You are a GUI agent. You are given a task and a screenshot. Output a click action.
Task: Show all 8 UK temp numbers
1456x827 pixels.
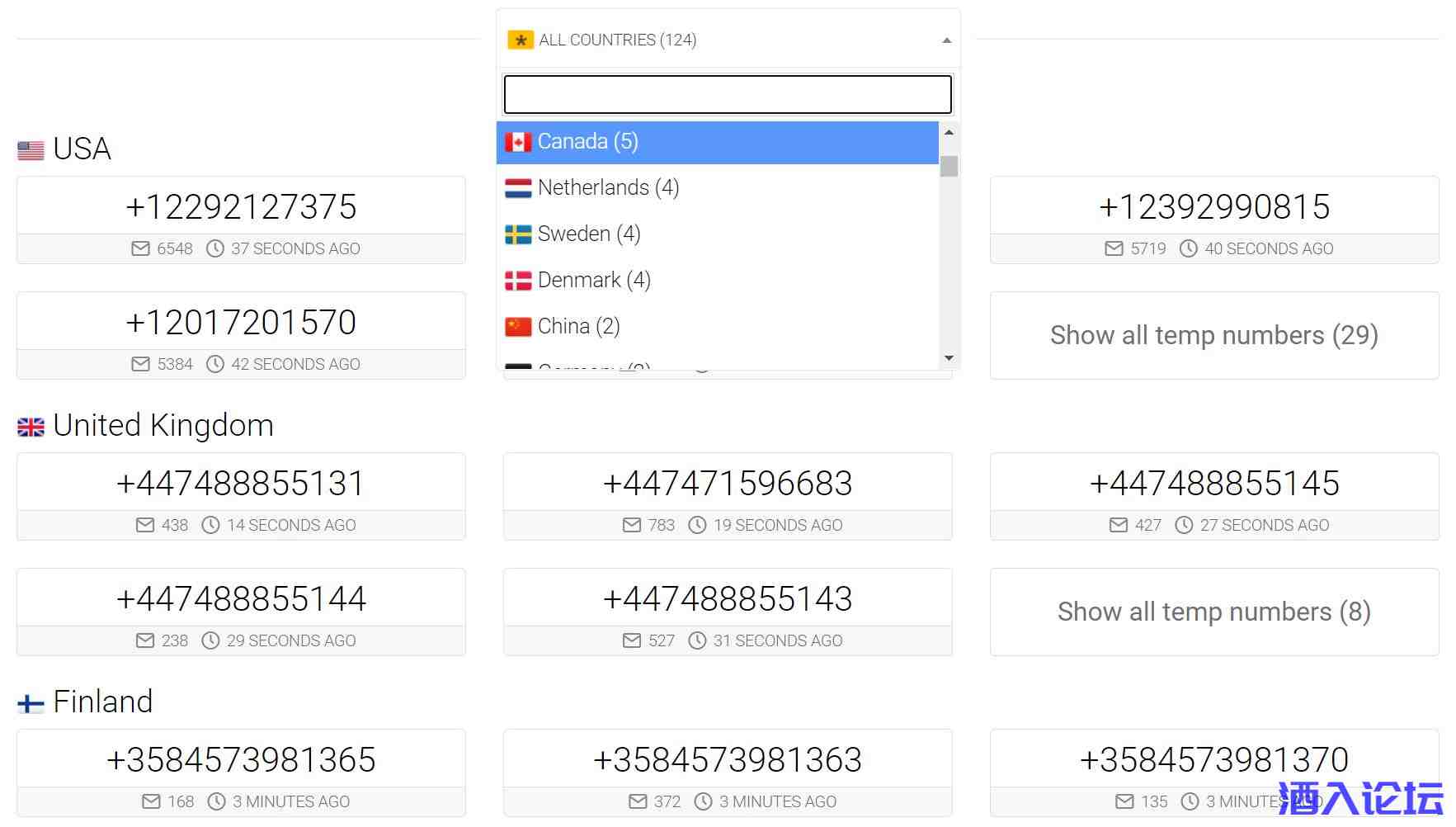tap(1213, 612)
